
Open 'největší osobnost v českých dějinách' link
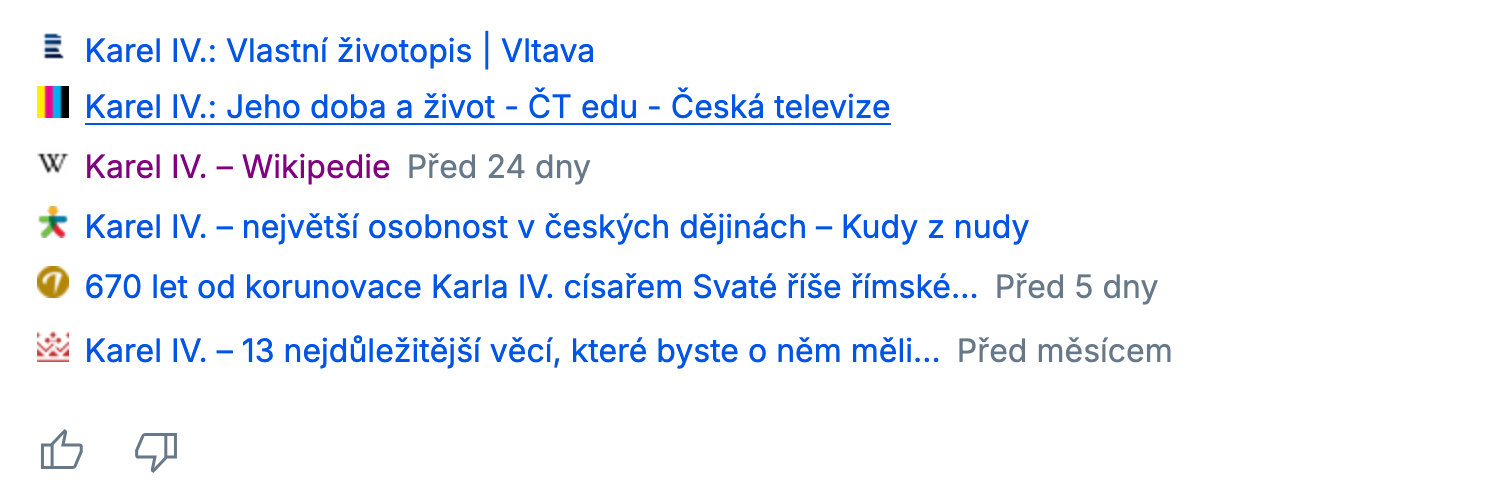[x=556, y=228]
